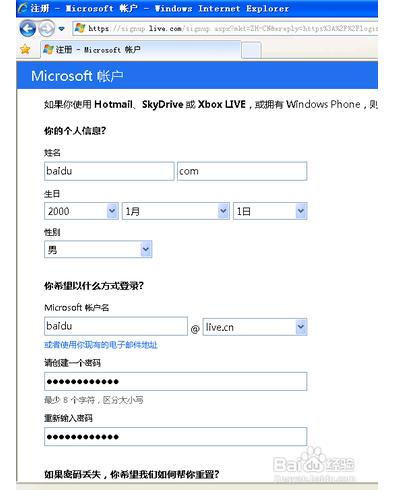Click the re-enter password field
This screenshot has height=490, width=418.
coord(175,437)
